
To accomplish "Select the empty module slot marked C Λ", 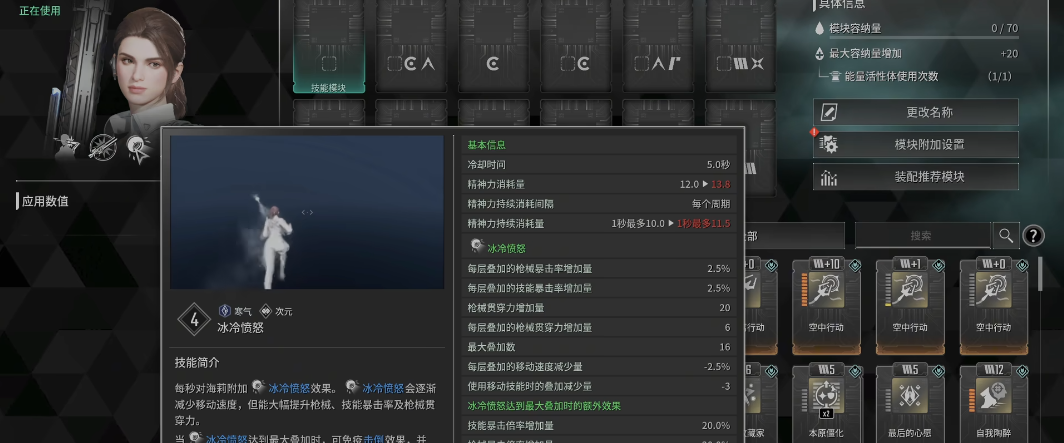I will (411, 45).
